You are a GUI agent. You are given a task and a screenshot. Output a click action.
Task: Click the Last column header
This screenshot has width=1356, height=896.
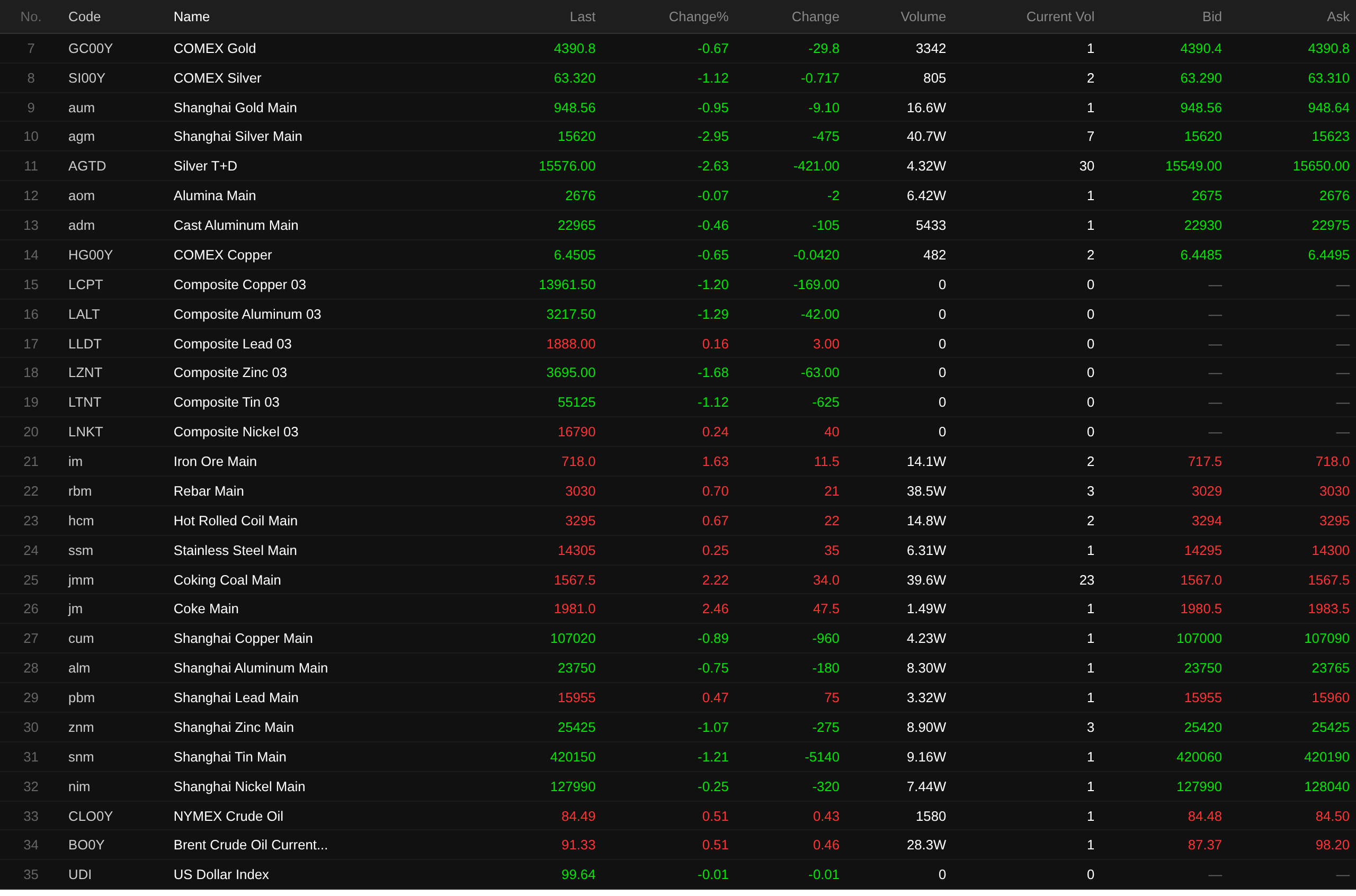(582, 16)
